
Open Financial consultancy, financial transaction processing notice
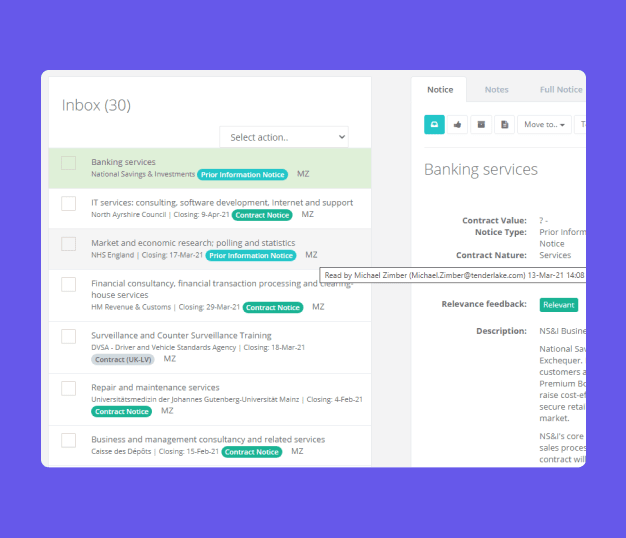222,289
